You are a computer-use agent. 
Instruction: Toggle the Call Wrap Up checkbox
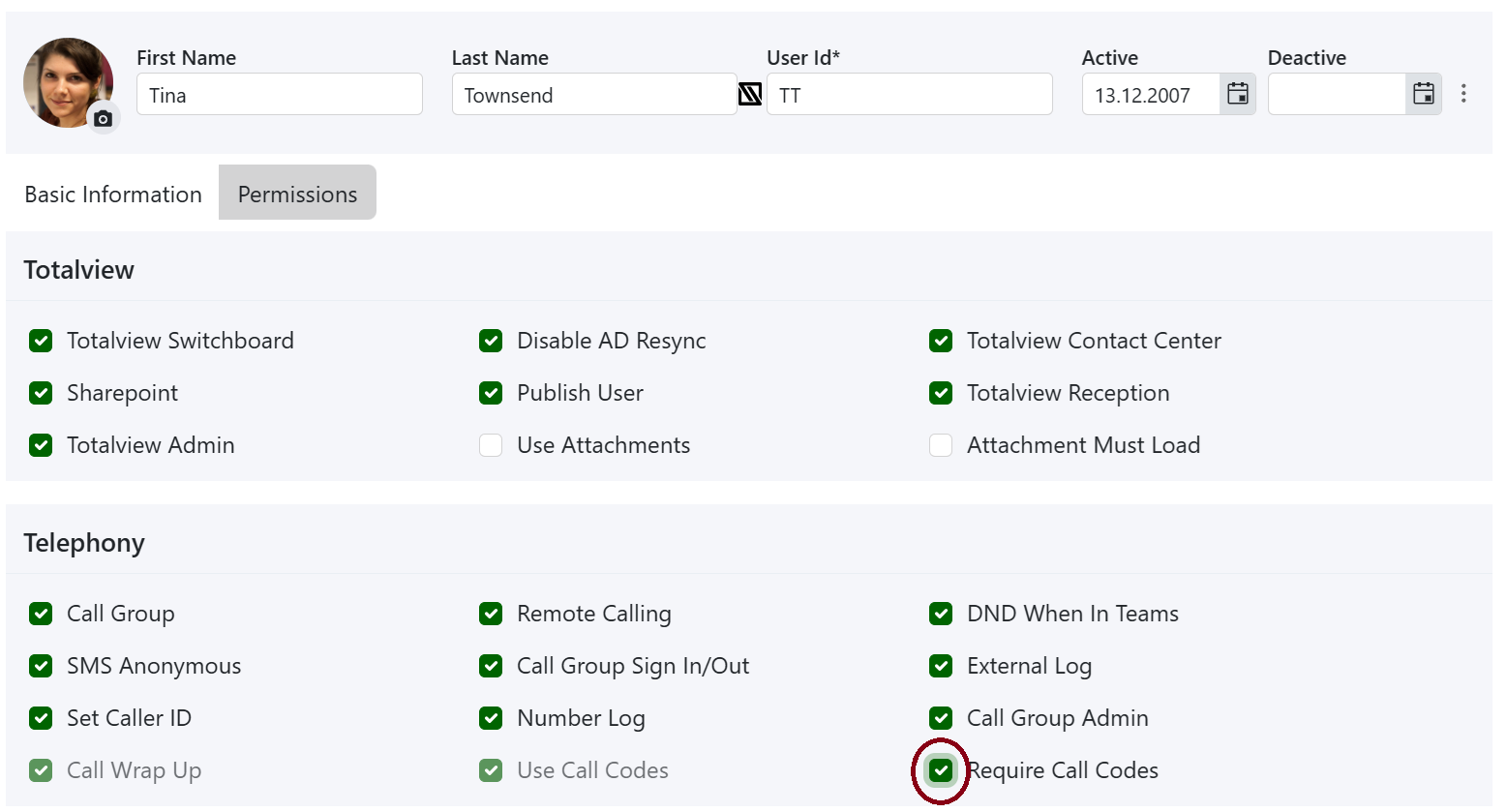41,770
